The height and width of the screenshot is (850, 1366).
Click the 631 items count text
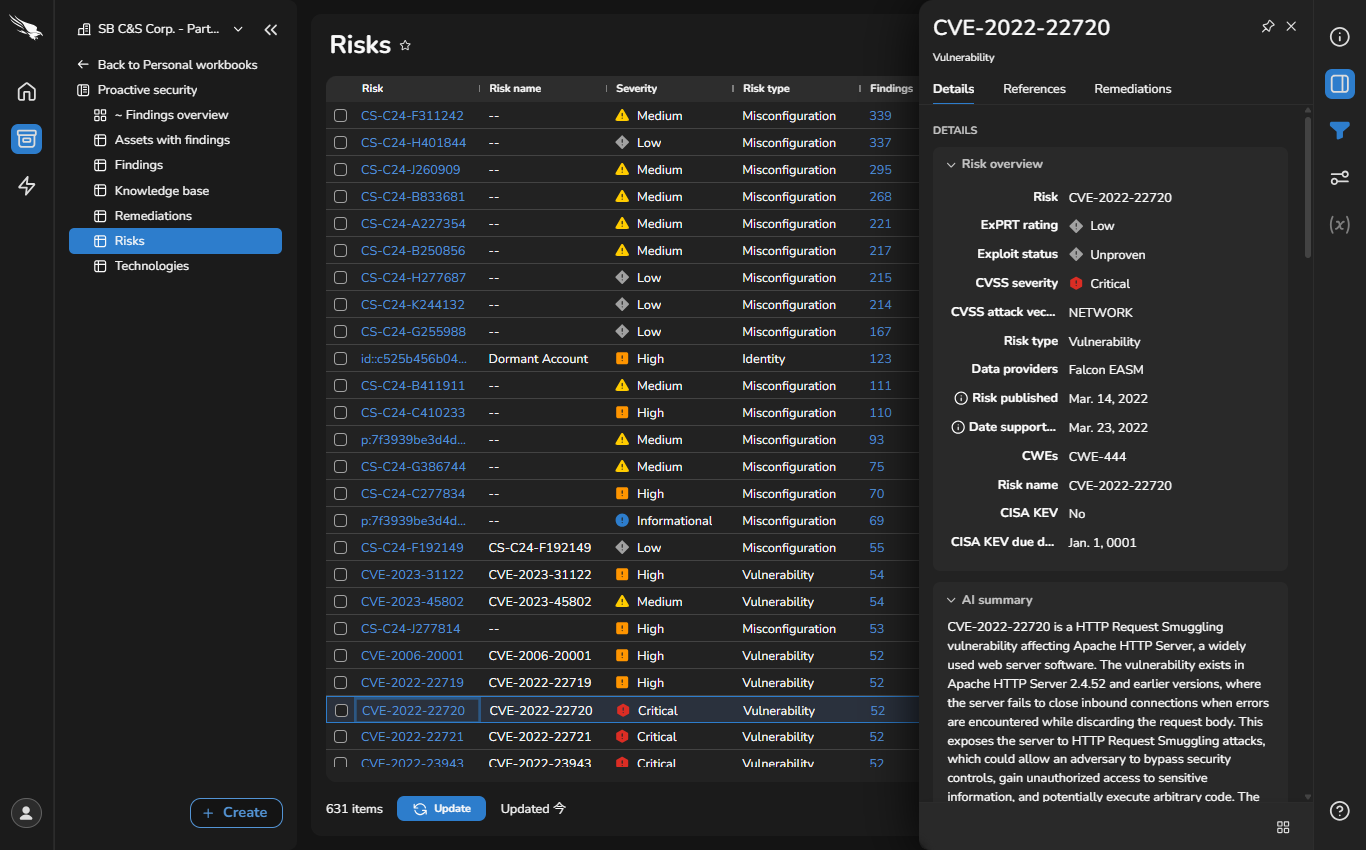354,809
